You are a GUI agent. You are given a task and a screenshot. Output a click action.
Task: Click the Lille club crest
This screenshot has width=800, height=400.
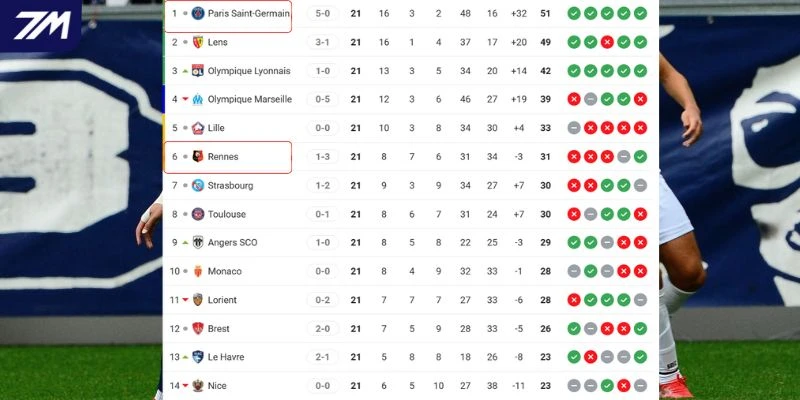coord(197,128)
